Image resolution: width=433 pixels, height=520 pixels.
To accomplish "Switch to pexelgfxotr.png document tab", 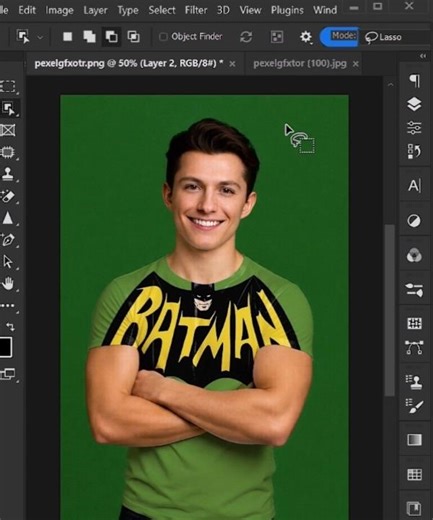I will [x=129, y=63].
